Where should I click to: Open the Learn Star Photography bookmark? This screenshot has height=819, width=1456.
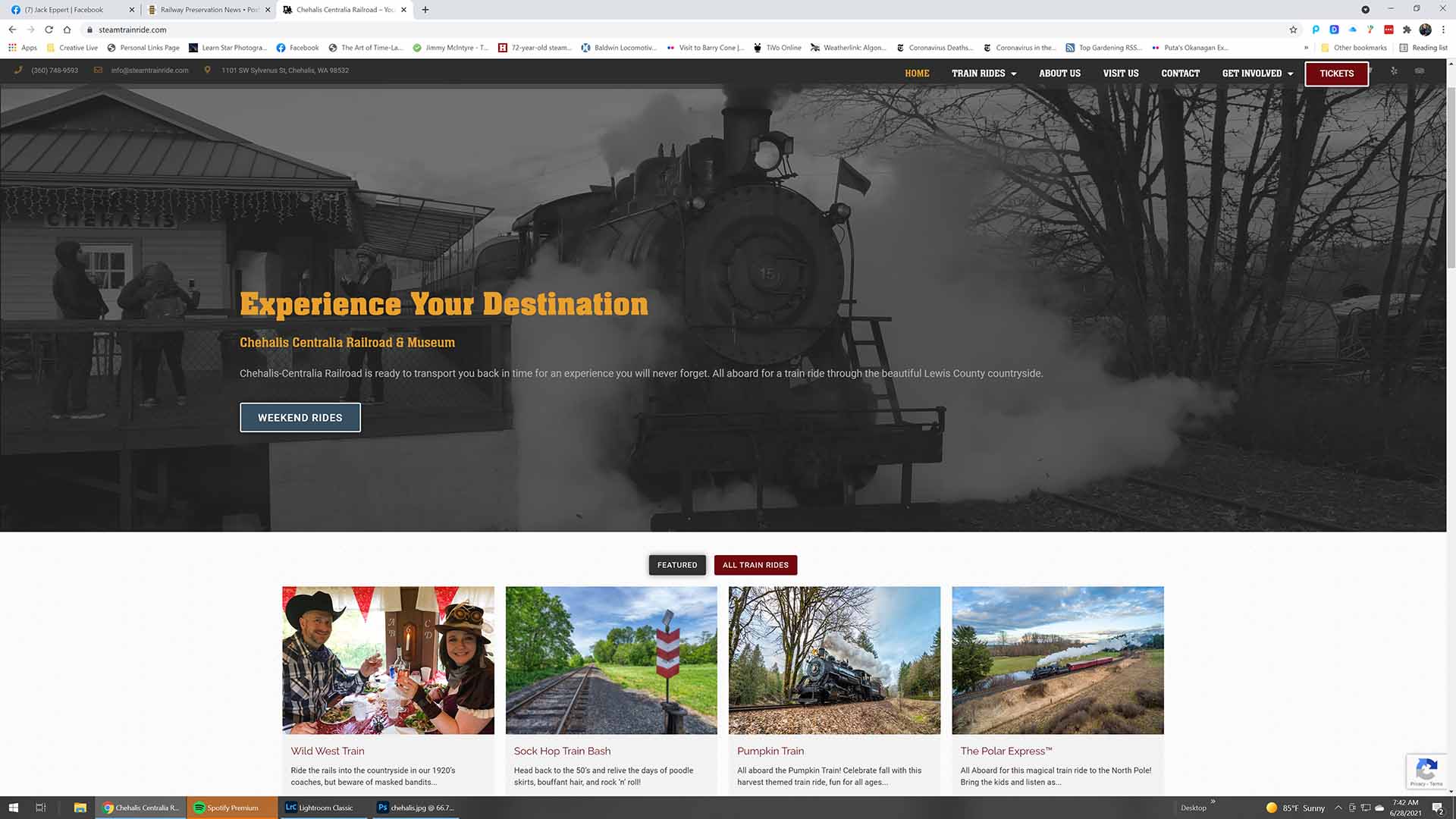click(227, 48)
